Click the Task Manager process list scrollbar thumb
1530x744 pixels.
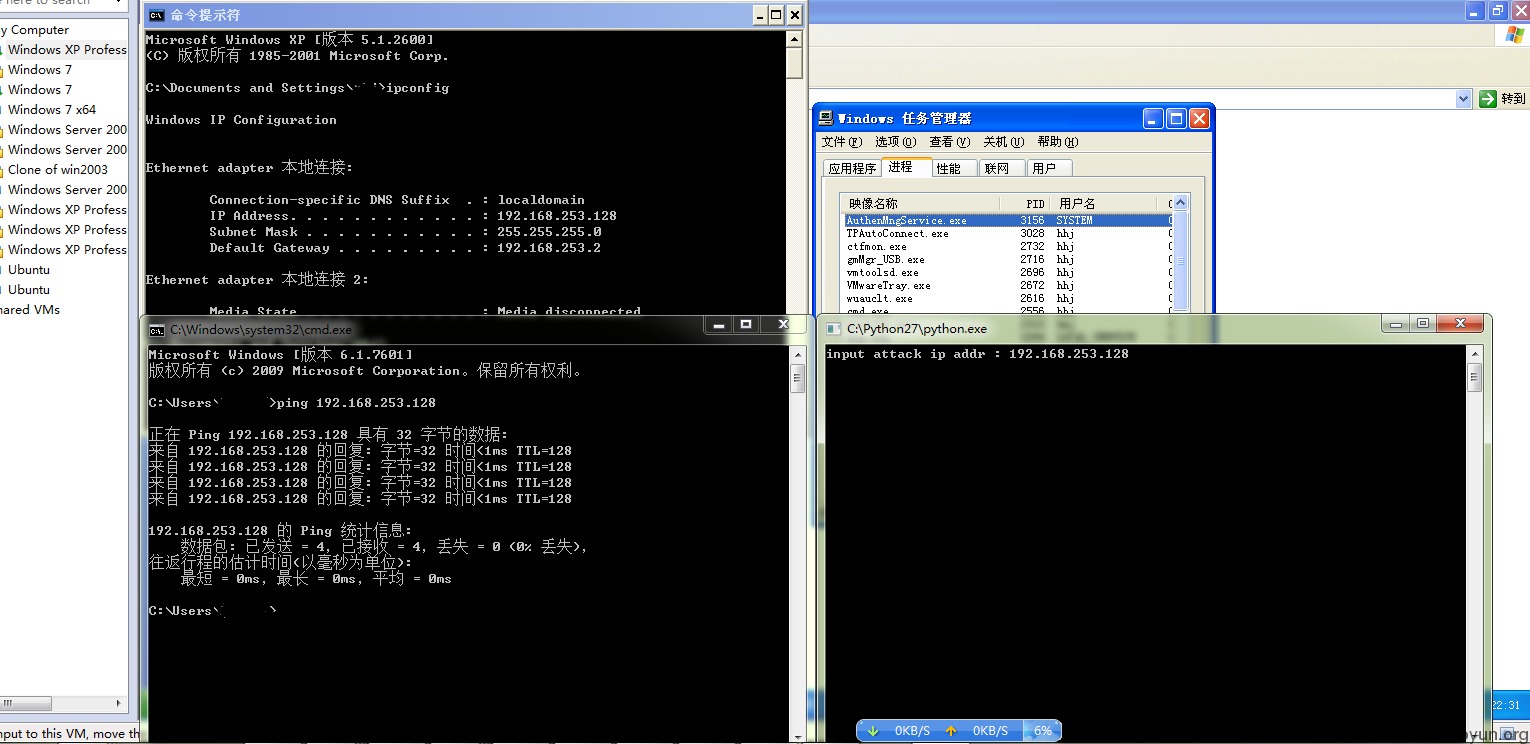click(1181, 260)
